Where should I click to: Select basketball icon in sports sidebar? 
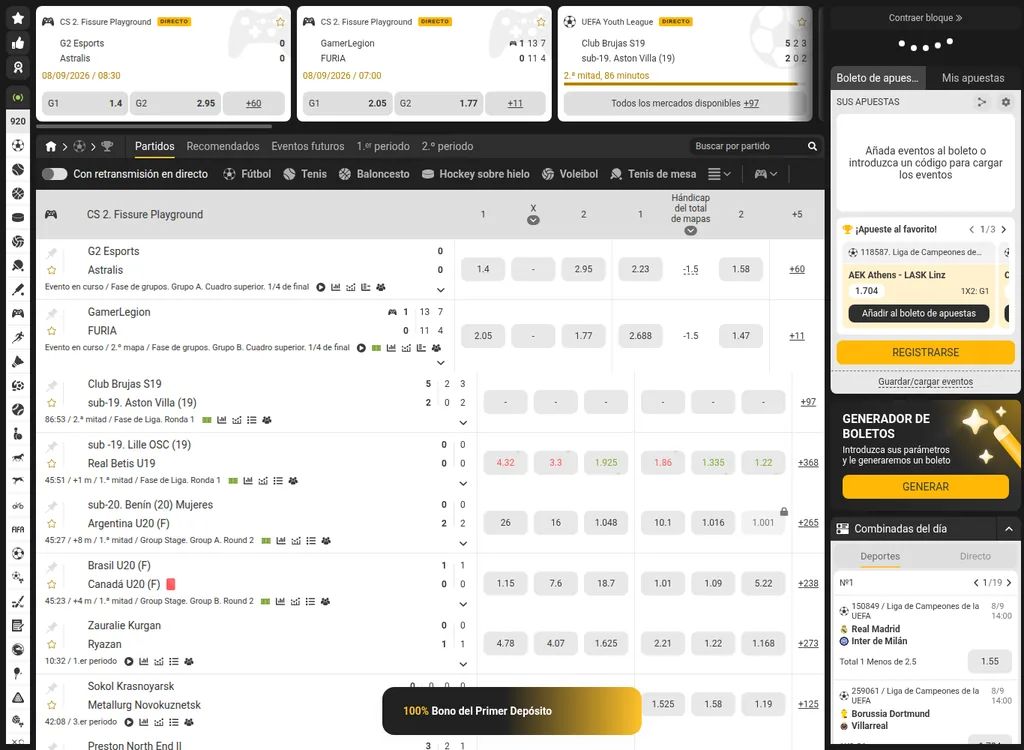[x=18, y=193]
